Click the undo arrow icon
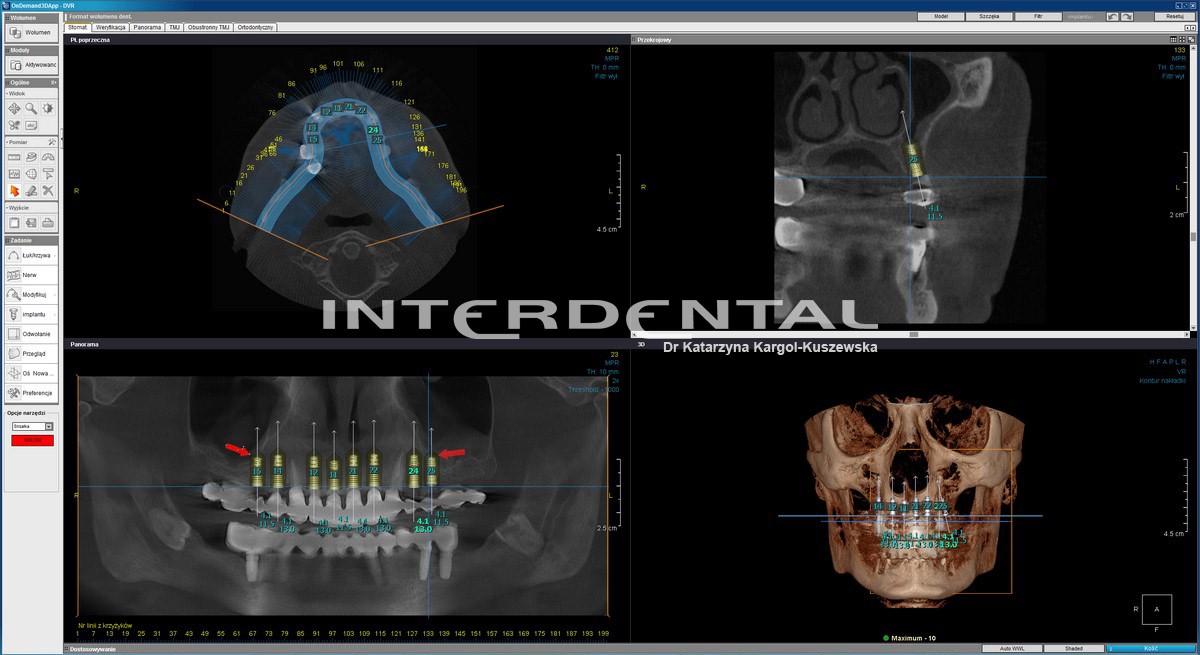1200x655 pixels. point(1113,17)
